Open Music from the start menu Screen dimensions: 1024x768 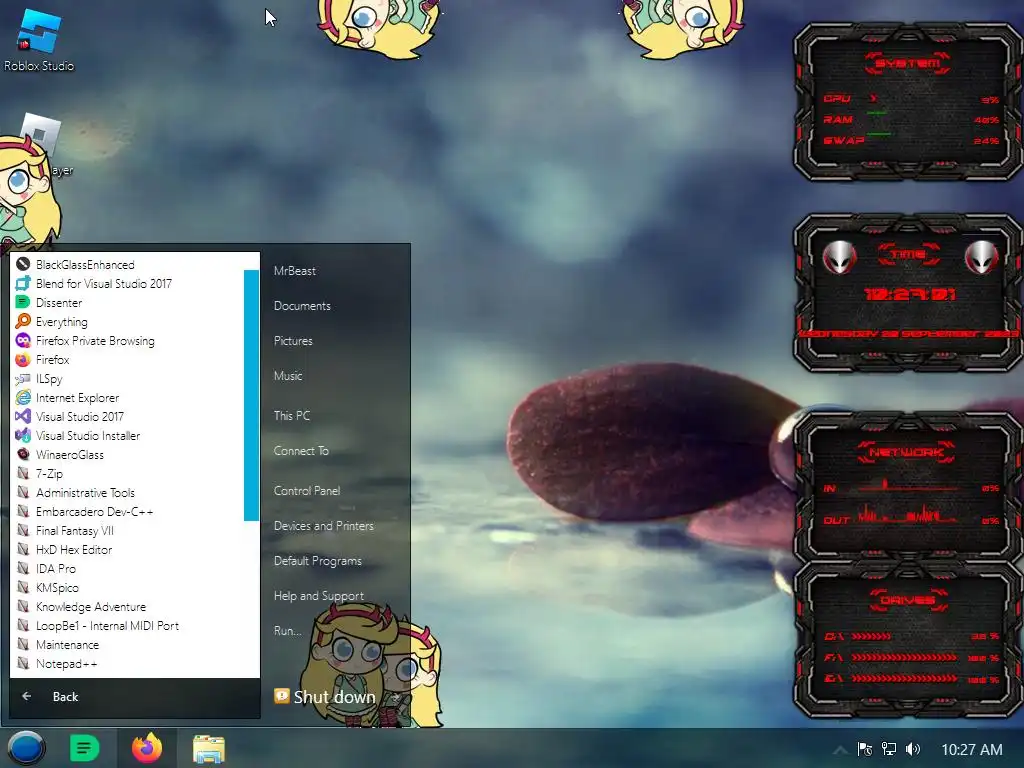(x=287, y=376)
